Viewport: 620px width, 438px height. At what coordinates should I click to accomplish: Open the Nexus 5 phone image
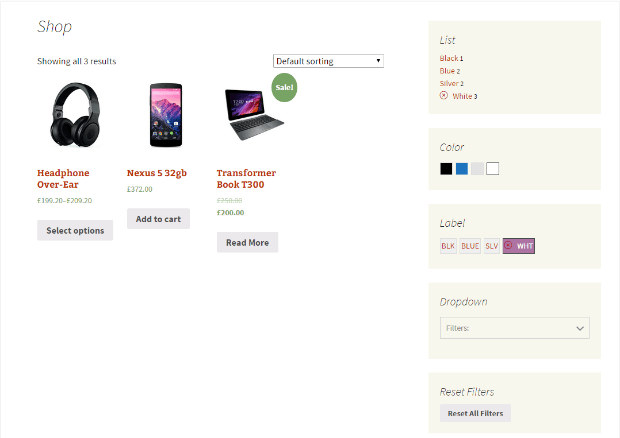point(166,115)
